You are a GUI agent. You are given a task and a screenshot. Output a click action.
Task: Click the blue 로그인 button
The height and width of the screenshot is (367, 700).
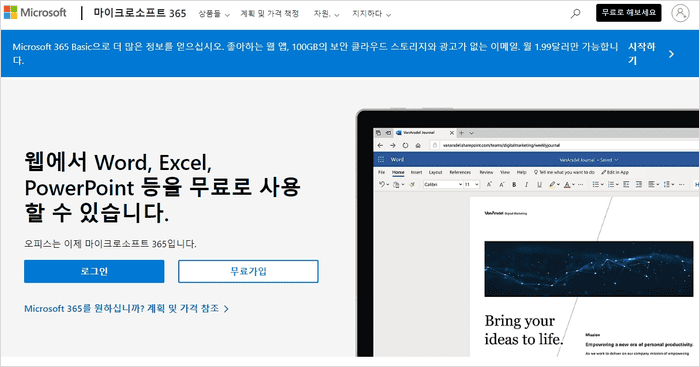click(x=94, y=271)
